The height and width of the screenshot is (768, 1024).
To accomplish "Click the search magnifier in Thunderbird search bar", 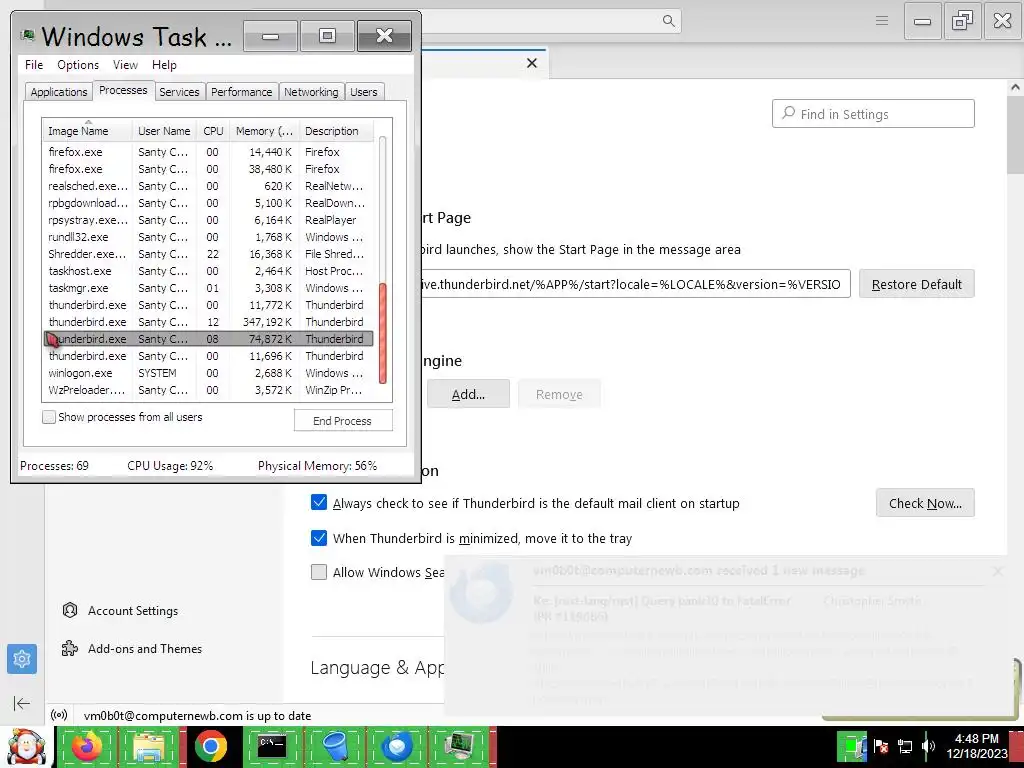I will tap(668, 21).
